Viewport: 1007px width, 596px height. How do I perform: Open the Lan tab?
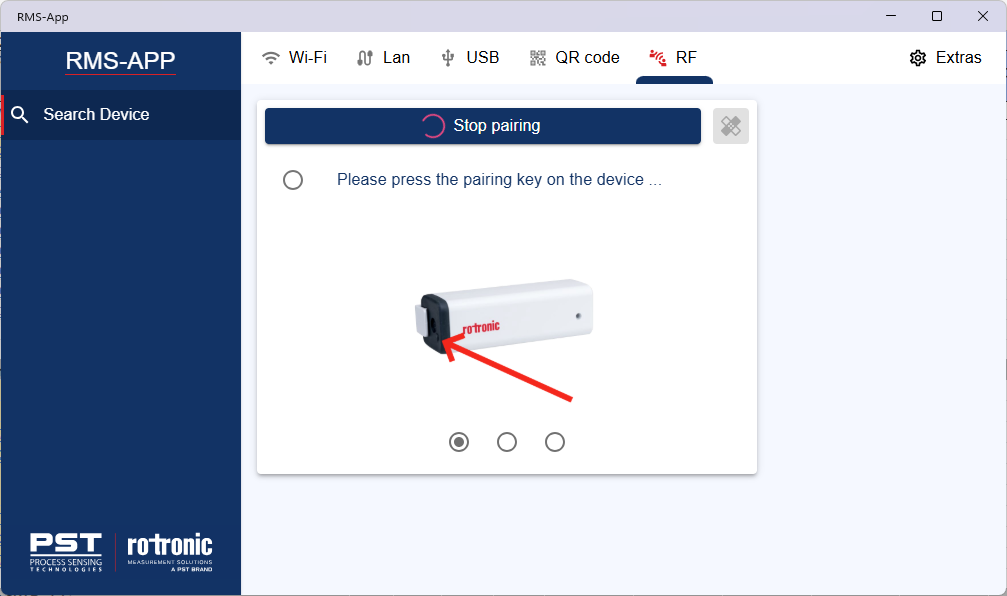(x=383, y=58)
